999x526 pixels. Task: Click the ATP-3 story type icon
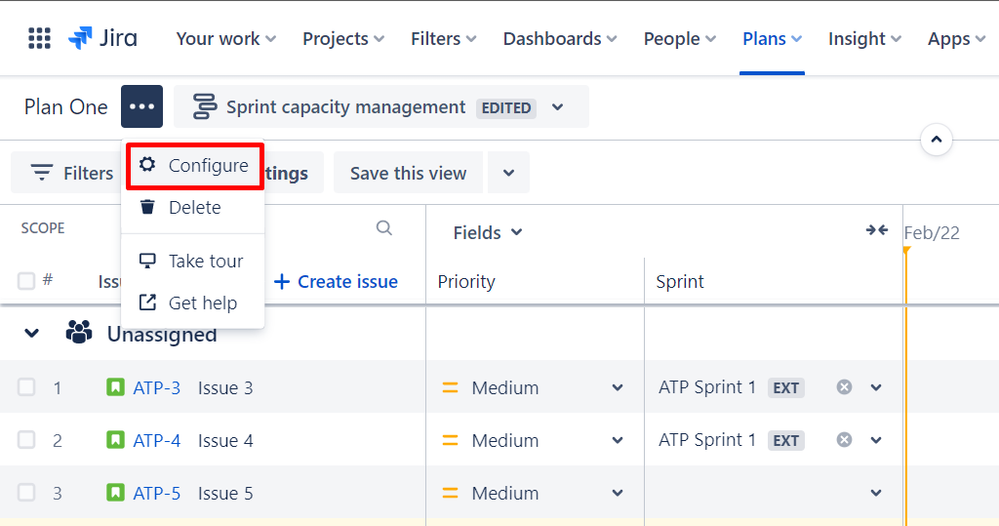pyautogui.click(x=115, y=387)
